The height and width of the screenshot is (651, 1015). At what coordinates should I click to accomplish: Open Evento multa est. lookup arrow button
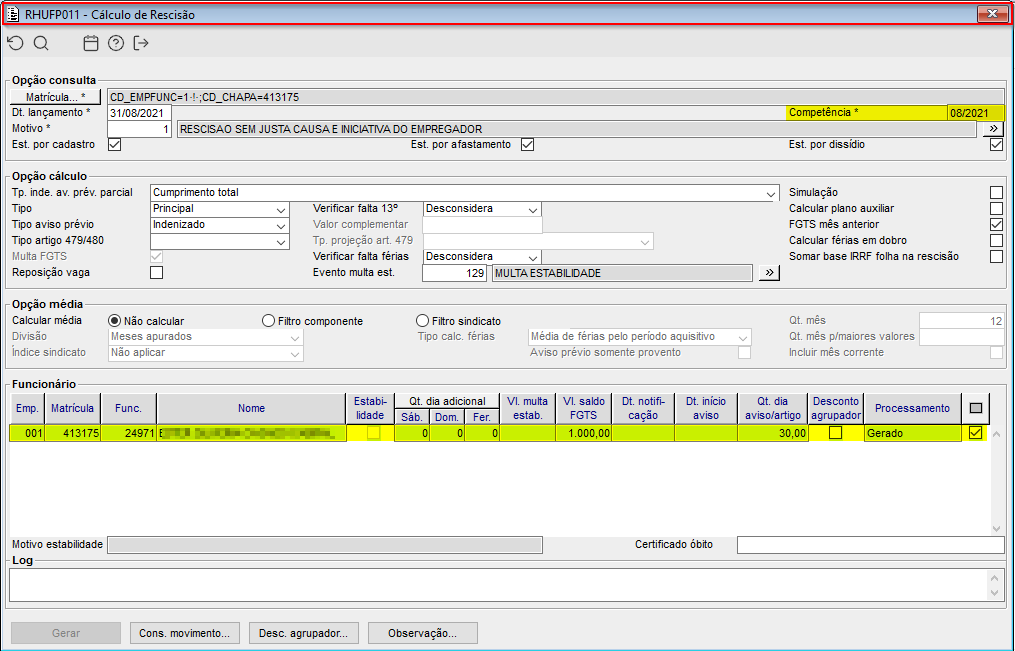click(x=769, y=272)
